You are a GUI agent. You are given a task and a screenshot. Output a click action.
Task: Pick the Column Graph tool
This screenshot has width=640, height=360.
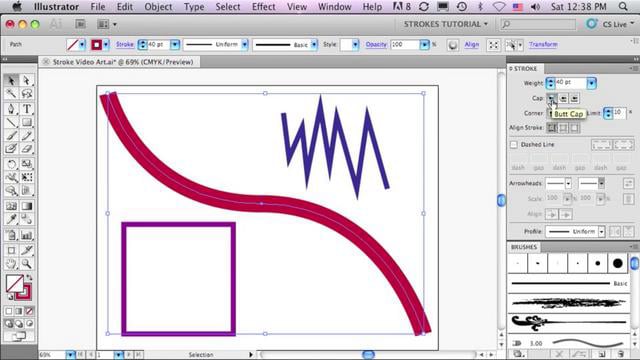pyautogui.click(x=27, y=235)
